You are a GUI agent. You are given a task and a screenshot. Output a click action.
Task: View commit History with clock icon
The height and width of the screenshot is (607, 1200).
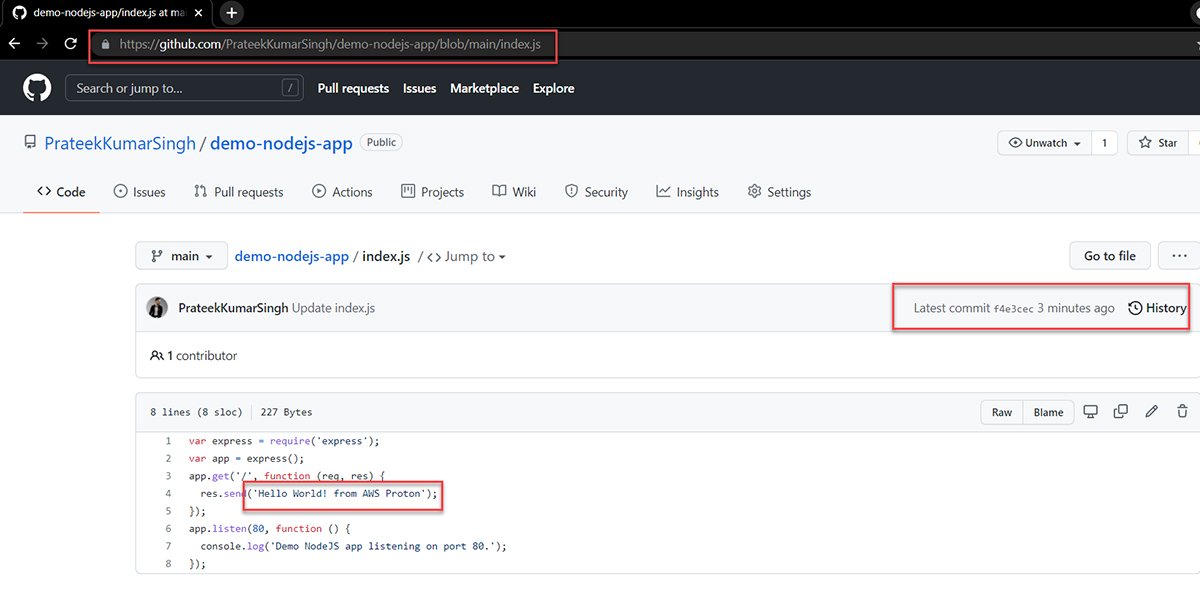click(1156, 308)
